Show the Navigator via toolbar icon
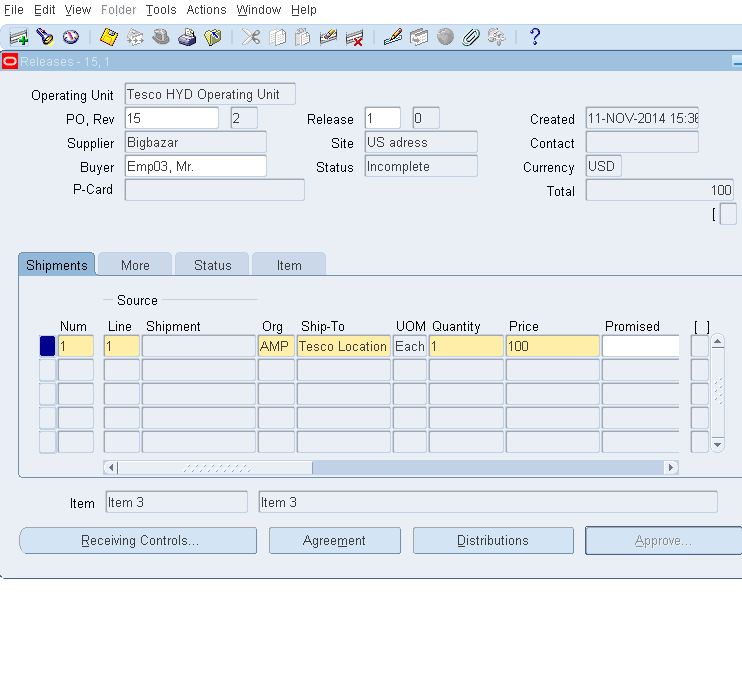 [x=71, y=37]
